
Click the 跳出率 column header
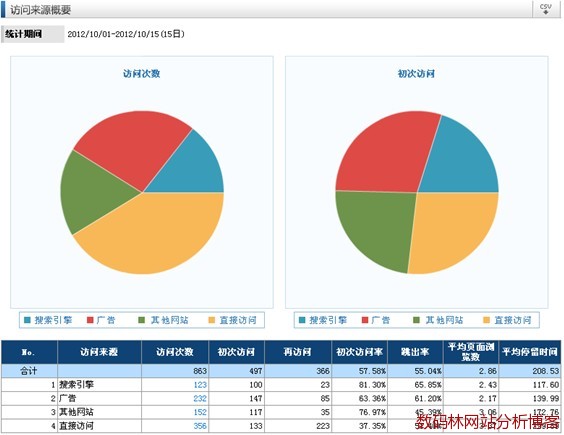click(415, 352)
